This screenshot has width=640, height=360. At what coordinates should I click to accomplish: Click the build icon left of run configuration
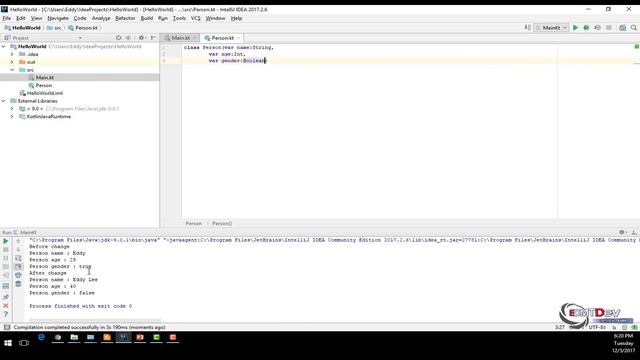click(527, 28)
